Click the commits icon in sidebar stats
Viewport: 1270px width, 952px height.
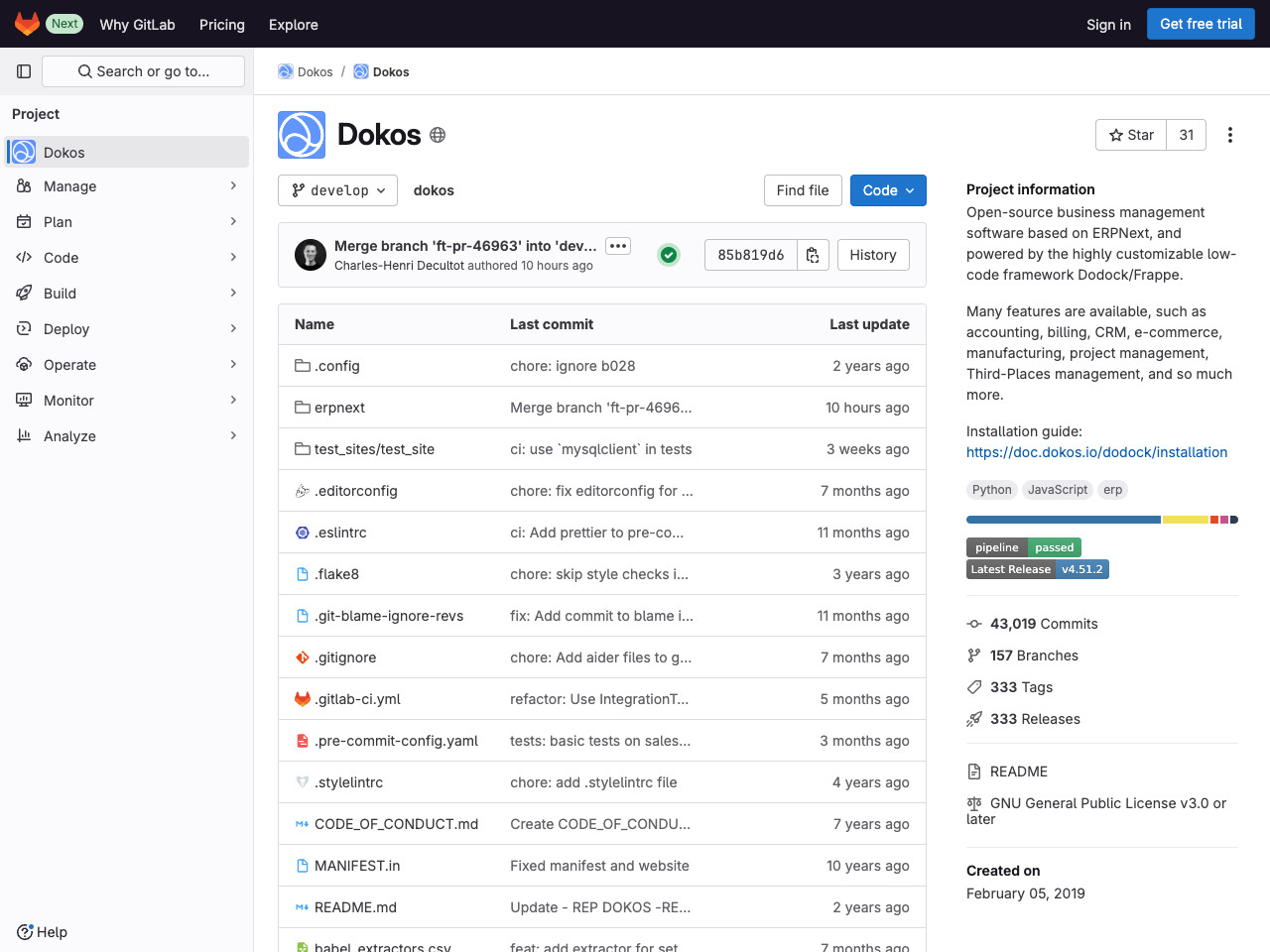pyautogui.click(x=974, y=624)
